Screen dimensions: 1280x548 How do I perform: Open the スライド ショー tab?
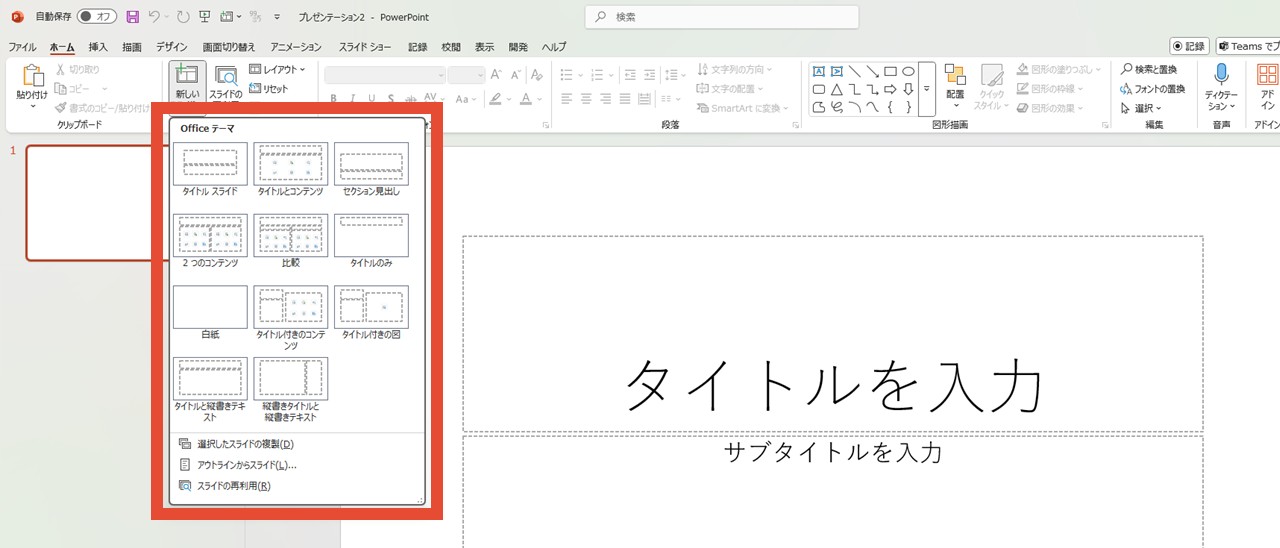(365, 47)
